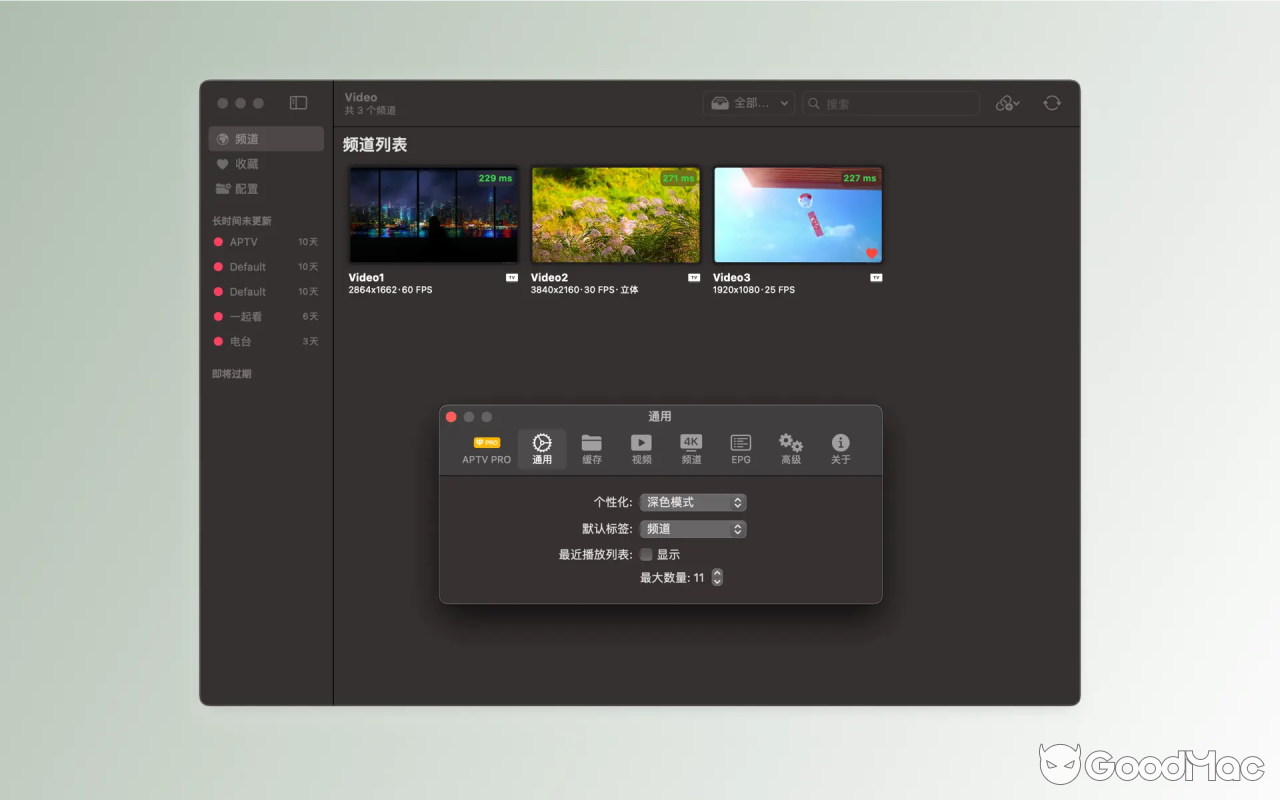Select the 通用 (General) settings pane
The width and height of the screenshot is (1280, 800).
point(541,448)
